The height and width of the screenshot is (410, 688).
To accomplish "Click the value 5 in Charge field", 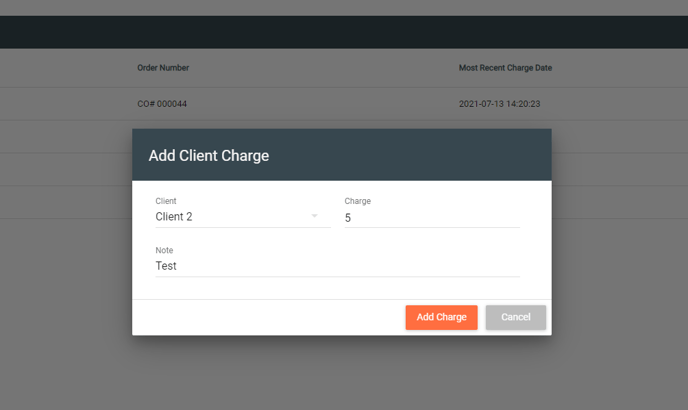I will click(348, 218).
